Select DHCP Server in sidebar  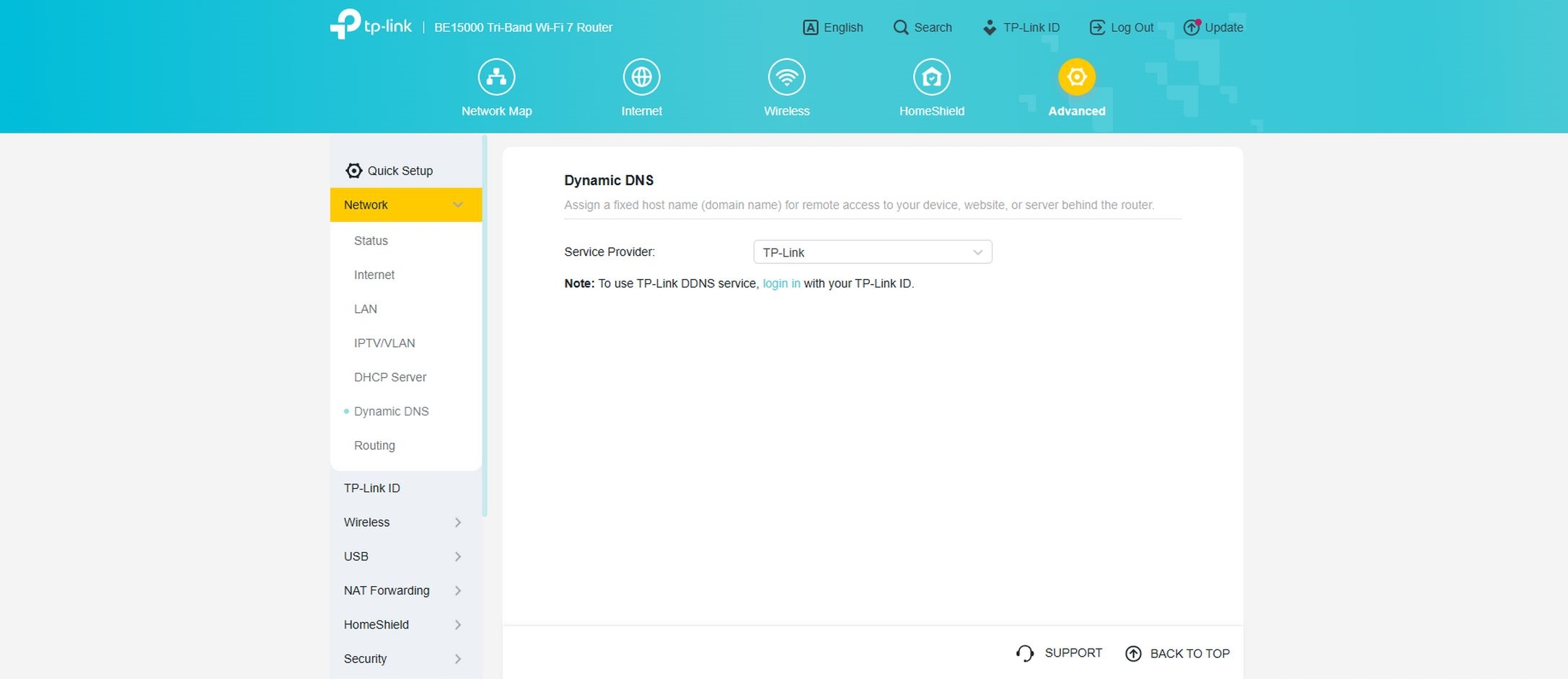click(390, 377)
